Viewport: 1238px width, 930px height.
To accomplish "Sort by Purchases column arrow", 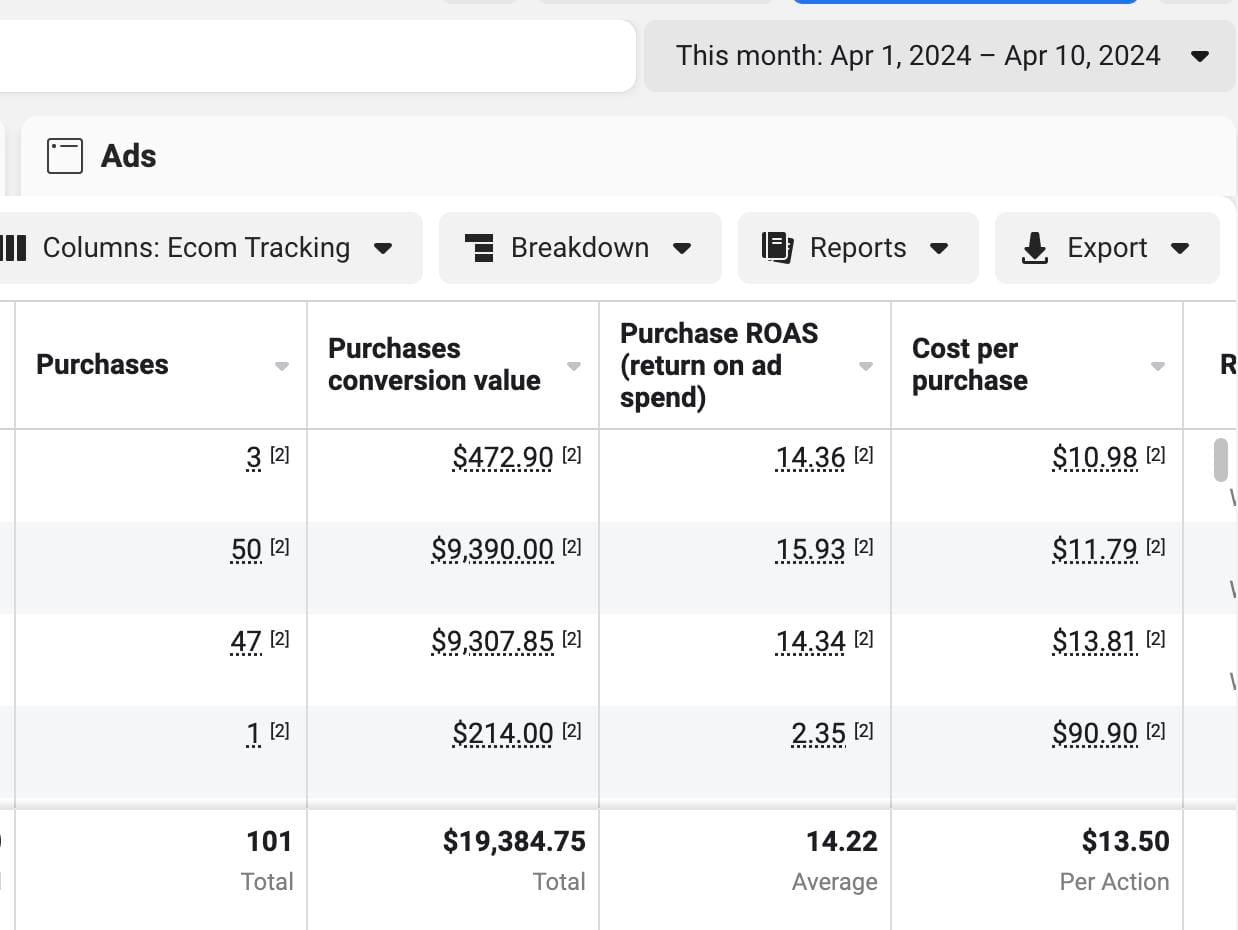I will tap(282, 366).
